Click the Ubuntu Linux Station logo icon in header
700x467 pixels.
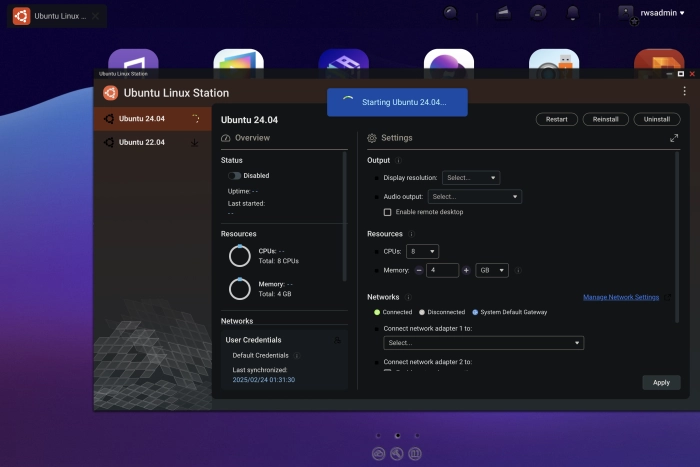tap(110, 93)
